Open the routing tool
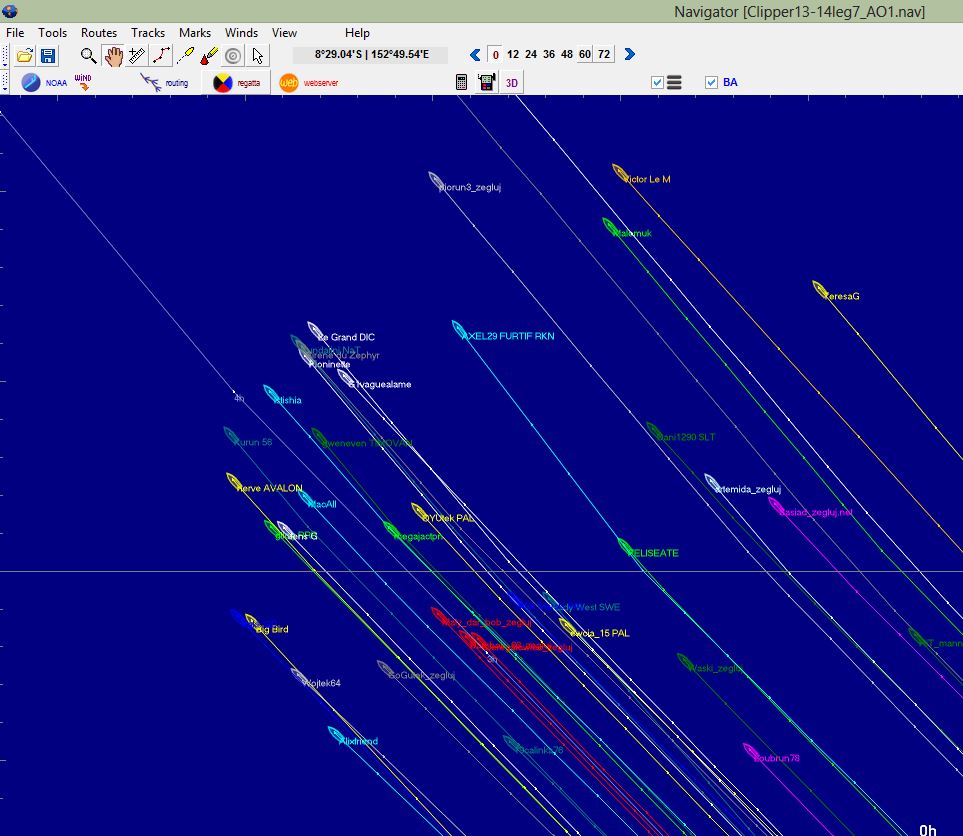 [164, 82]
